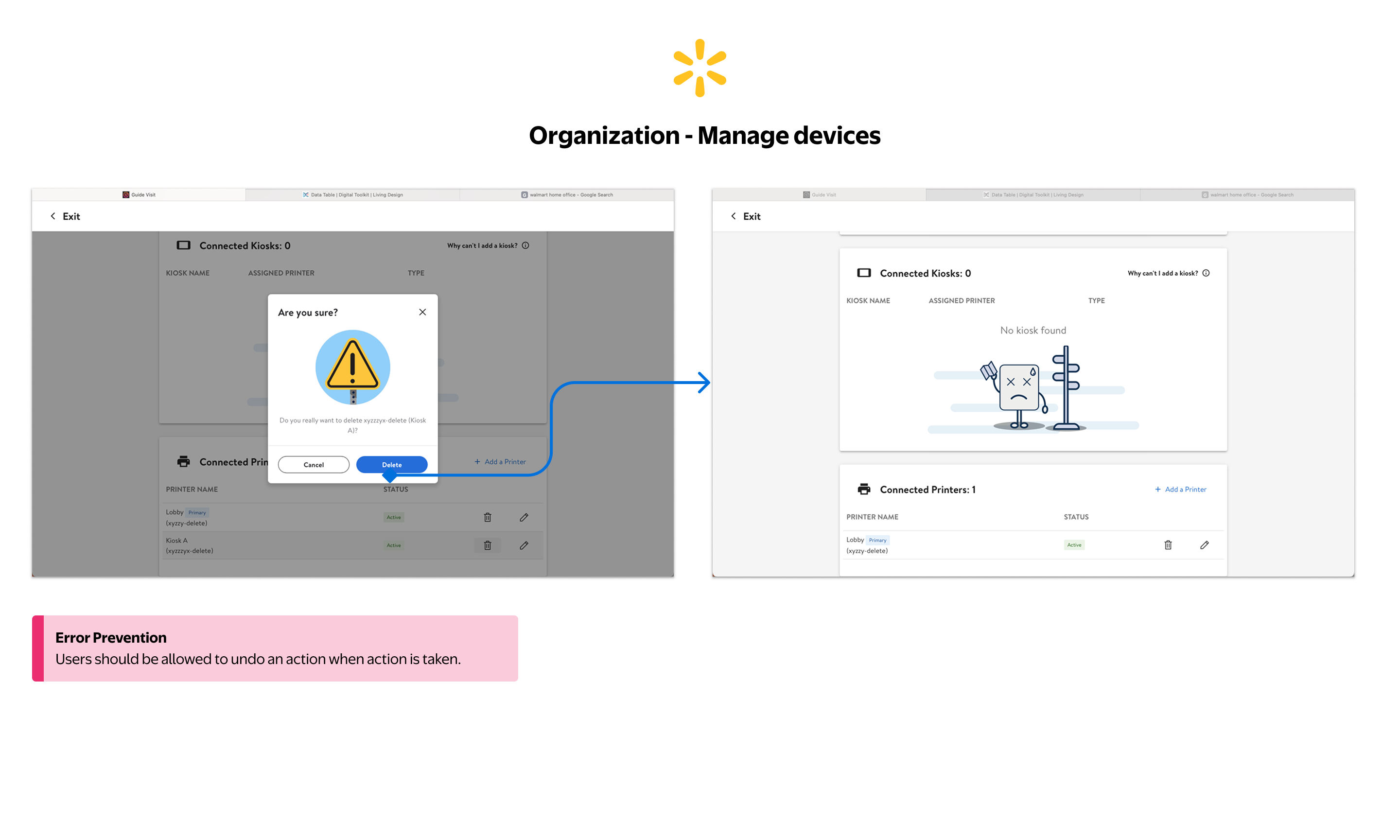
Task: Edit Kiosk A printer via pencil icon
Action: coord(524,545)
